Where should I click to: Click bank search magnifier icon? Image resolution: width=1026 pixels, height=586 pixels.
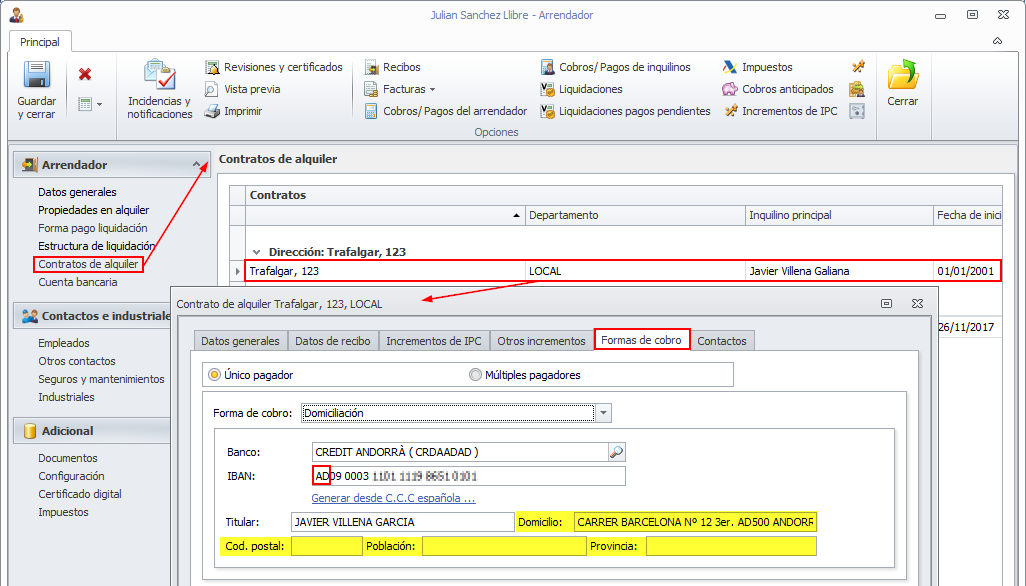(x=617, y=452)
